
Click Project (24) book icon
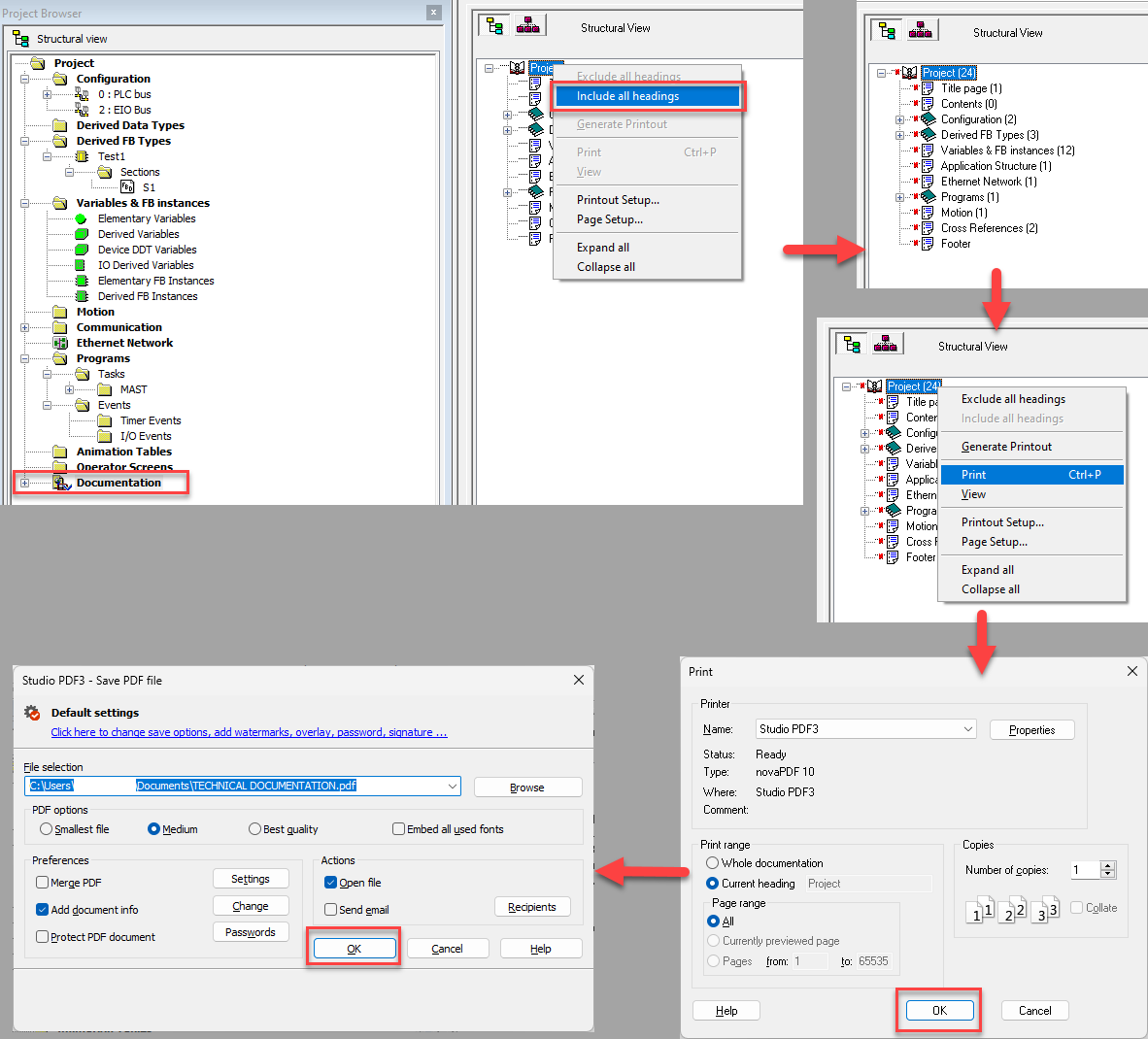[909, 73]
